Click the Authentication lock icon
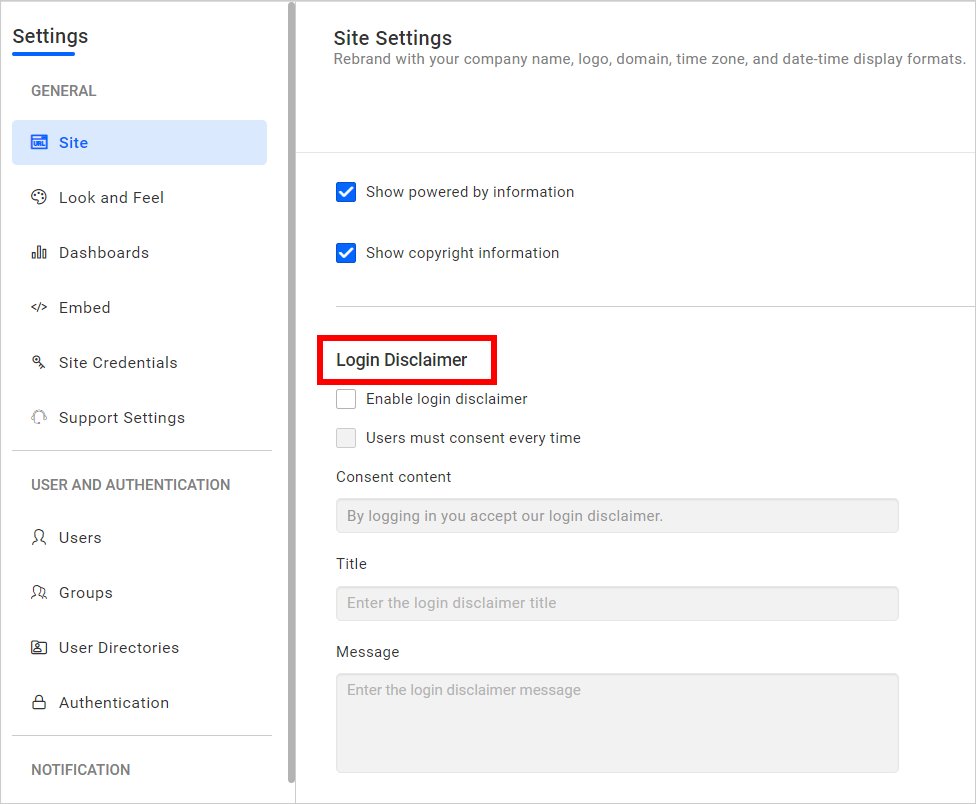Screen dimensions: 976x804 [x=39, y=702]
